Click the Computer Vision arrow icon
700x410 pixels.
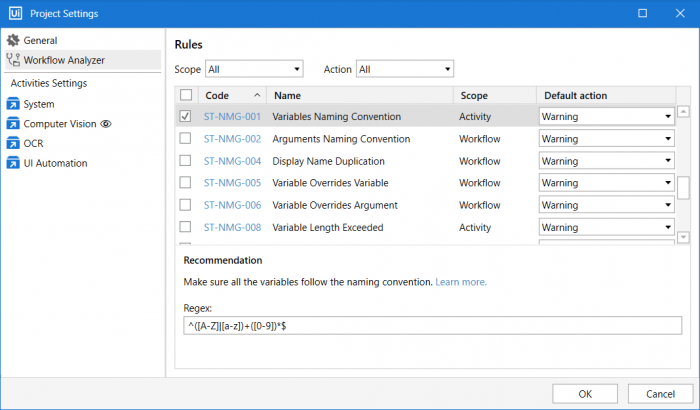coord(13,124)
